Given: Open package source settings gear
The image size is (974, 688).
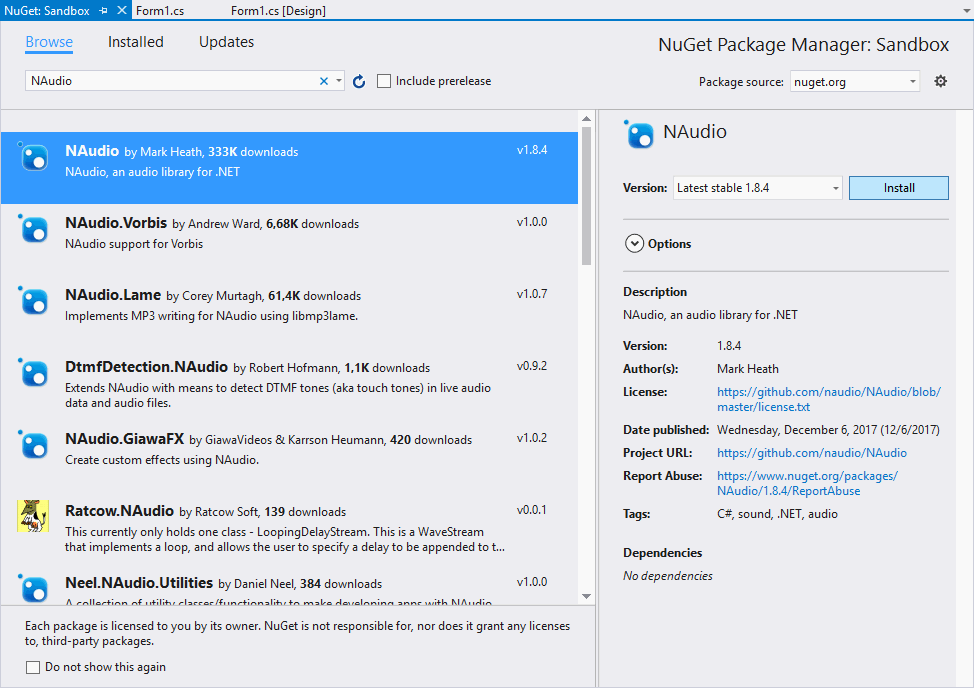Looking at the screenshot, I should pyautogui.click(x=940, y=81).
